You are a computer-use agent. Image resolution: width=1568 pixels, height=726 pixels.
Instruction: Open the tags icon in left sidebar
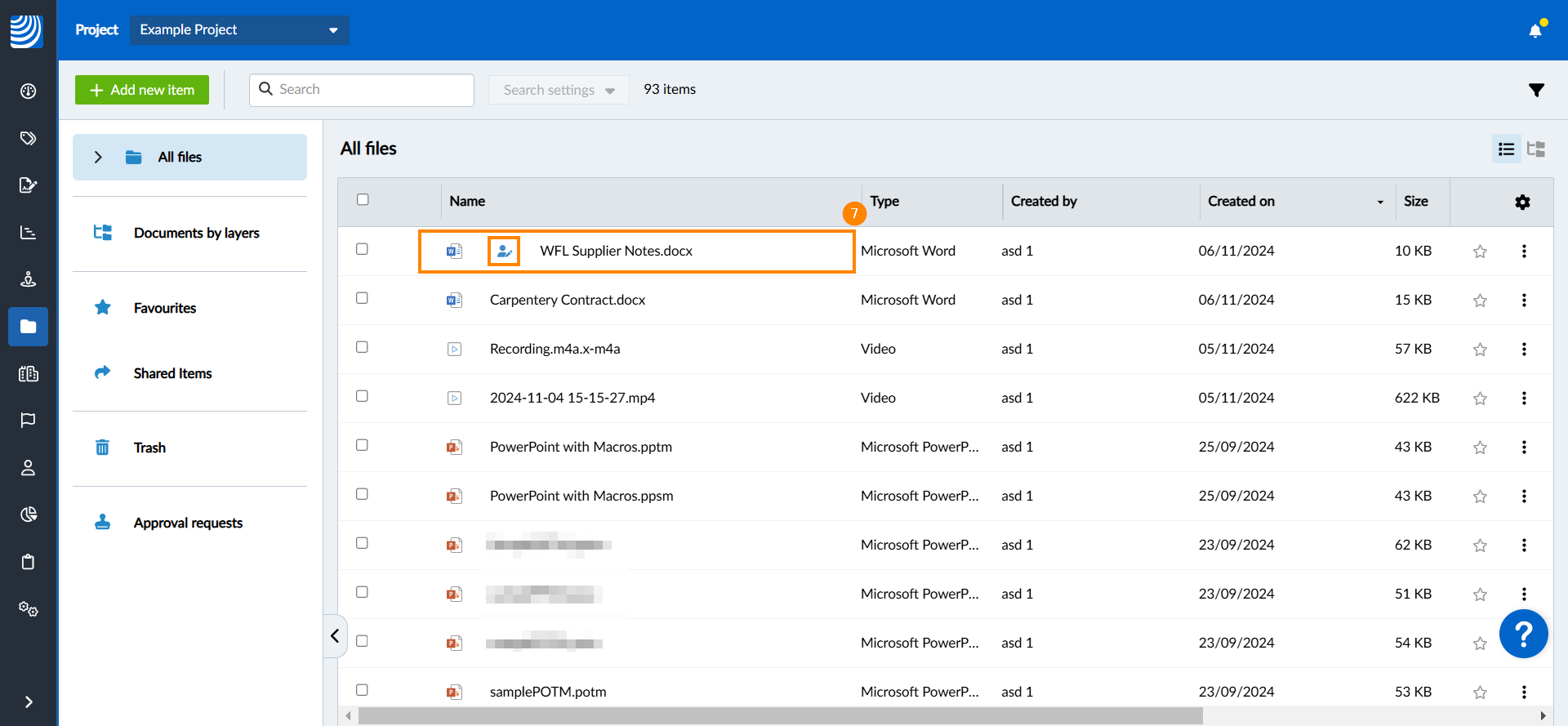click(28, 138)
